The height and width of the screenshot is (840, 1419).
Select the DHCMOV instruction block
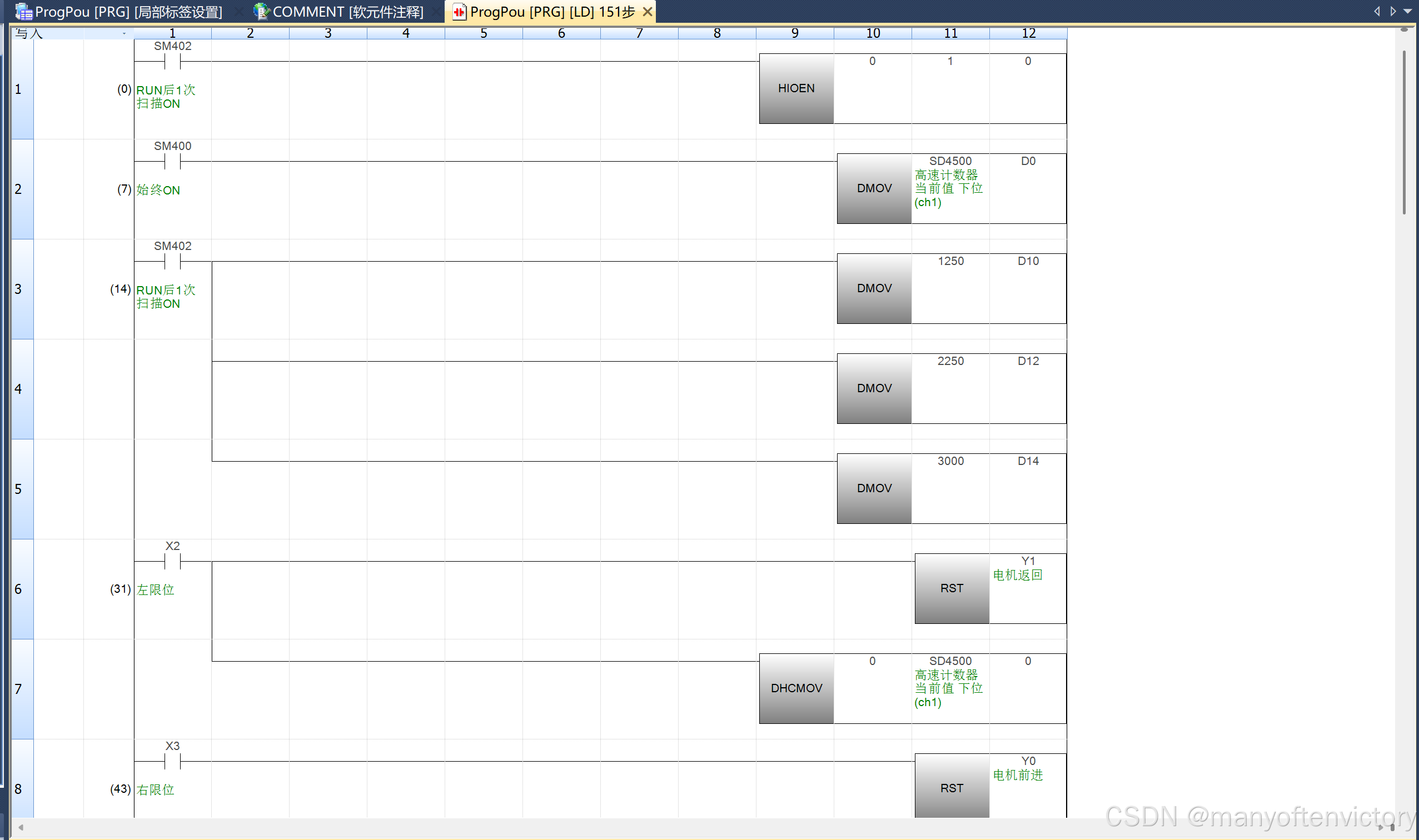796,688
